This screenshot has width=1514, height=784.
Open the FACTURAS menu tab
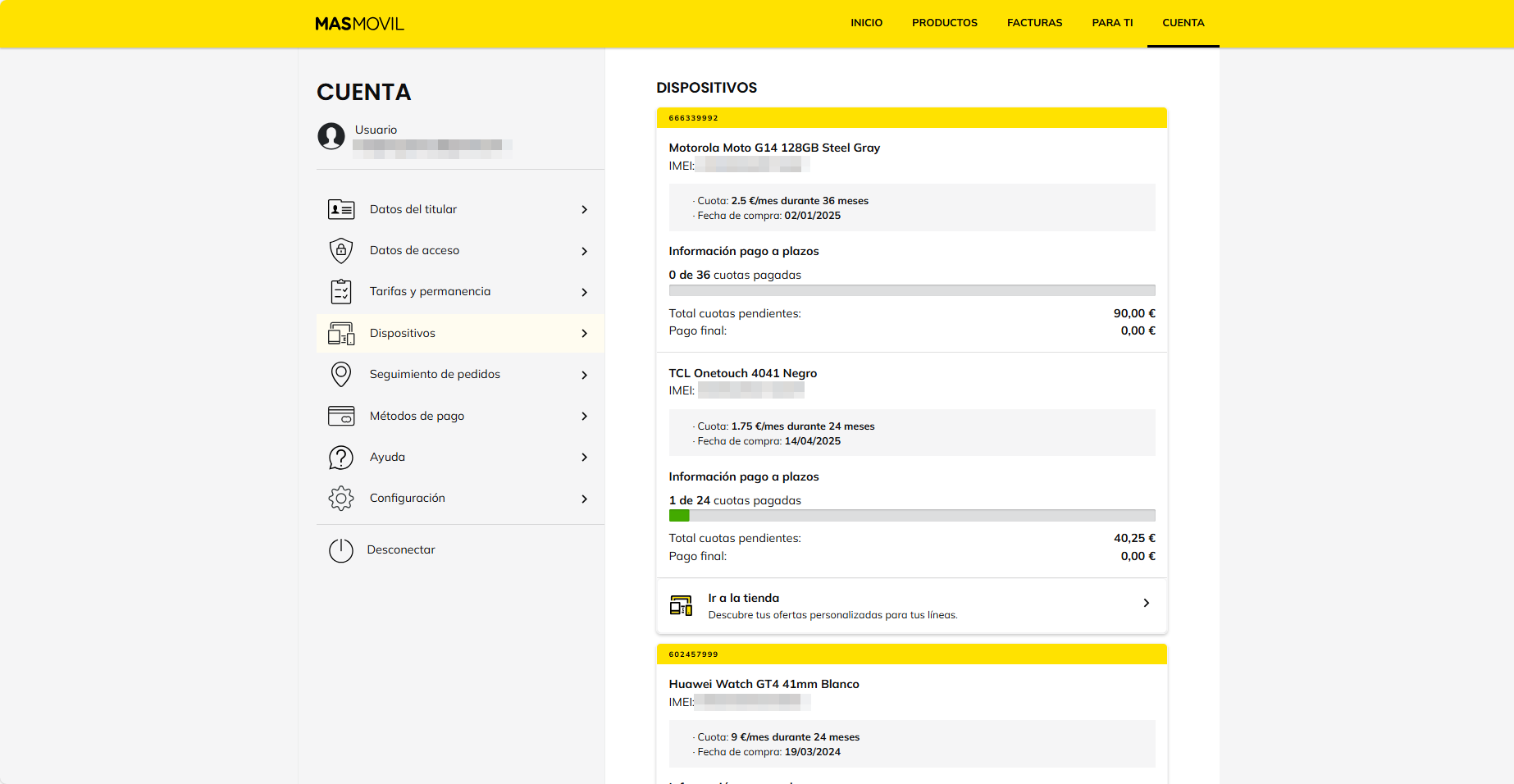(x=1034, y=23)
